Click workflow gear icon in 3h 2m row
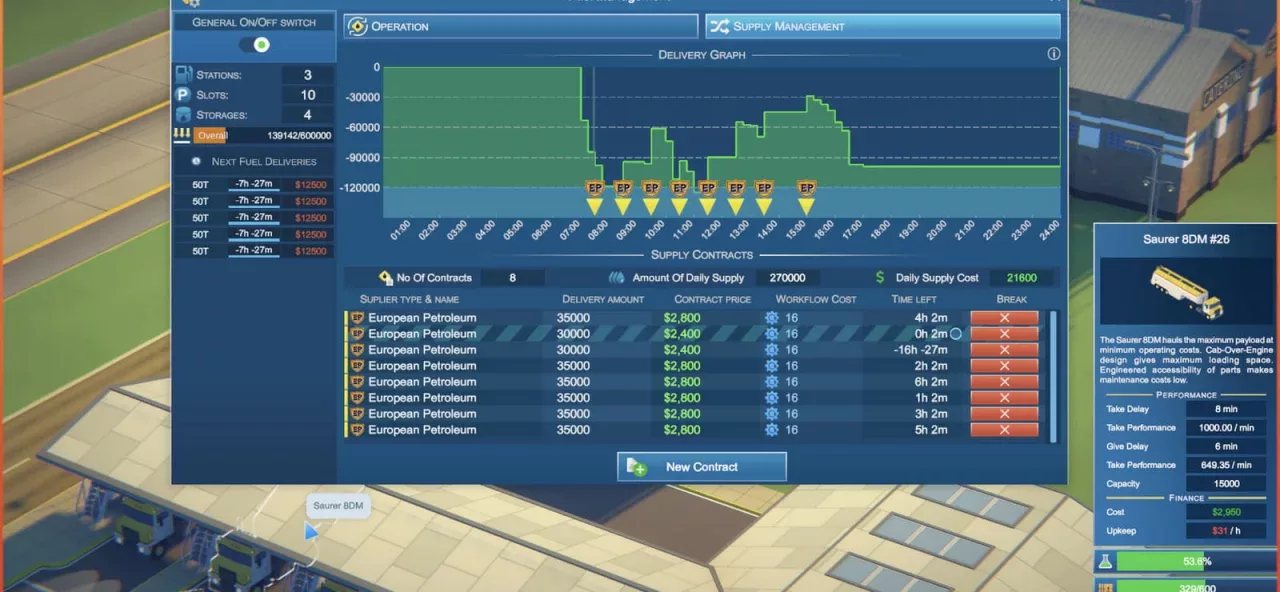 (x=771, y=414)
